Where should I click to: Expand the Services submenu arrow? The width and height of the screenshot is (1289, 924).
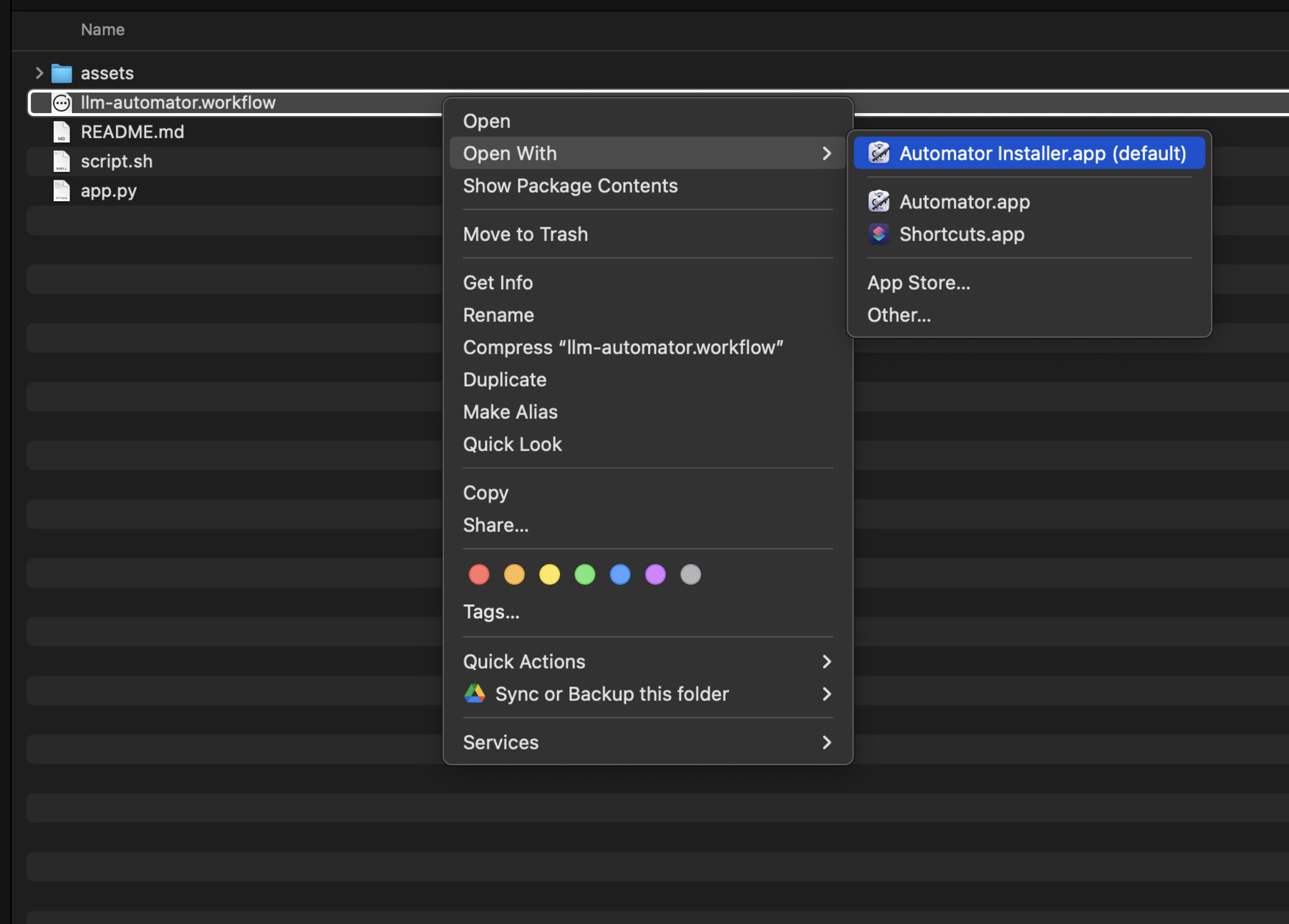tap(826, 742)
